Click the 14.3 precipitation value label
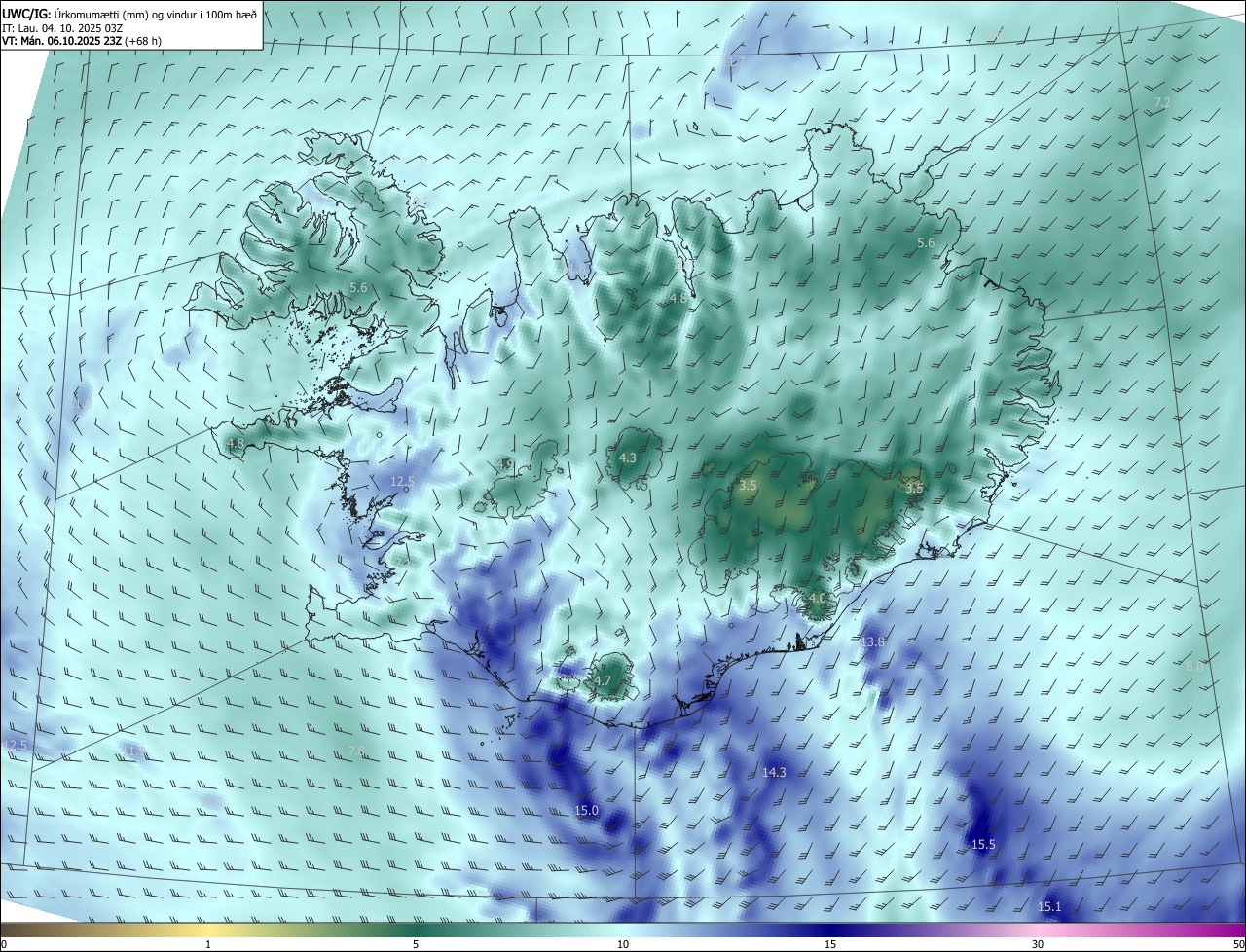Viewport: 1246px width, 952px height. point(774,772)
